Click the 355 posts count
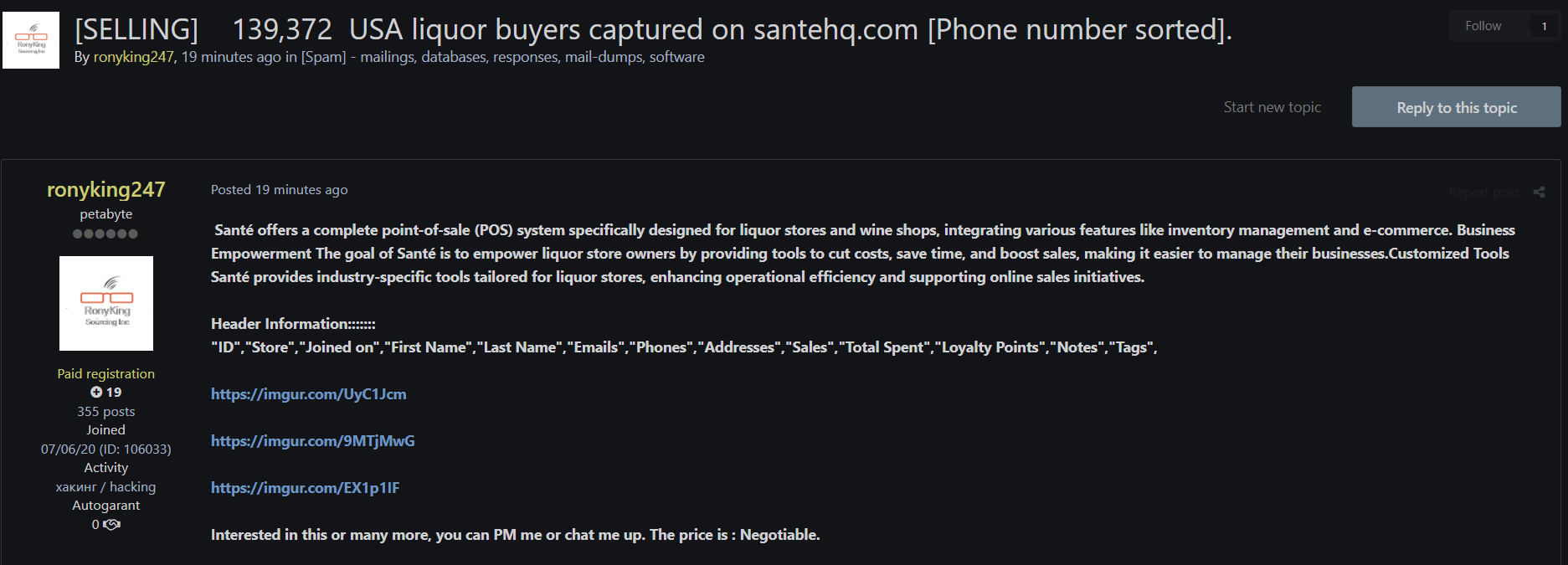This screenshot has width=1568, height=565. [x=106, y=411]
